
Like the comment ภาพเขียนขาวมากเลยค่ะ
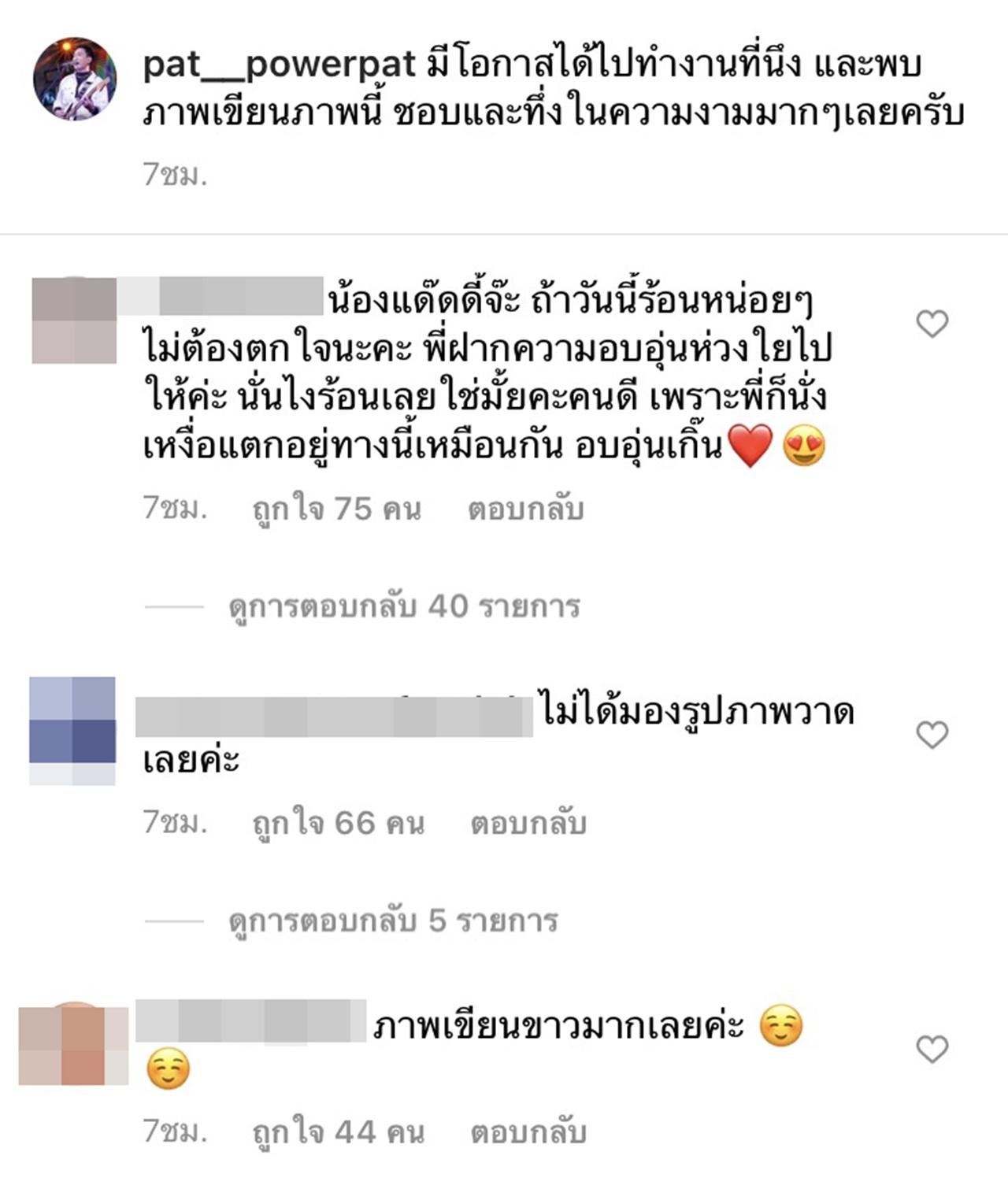(x=932, y=1049)
